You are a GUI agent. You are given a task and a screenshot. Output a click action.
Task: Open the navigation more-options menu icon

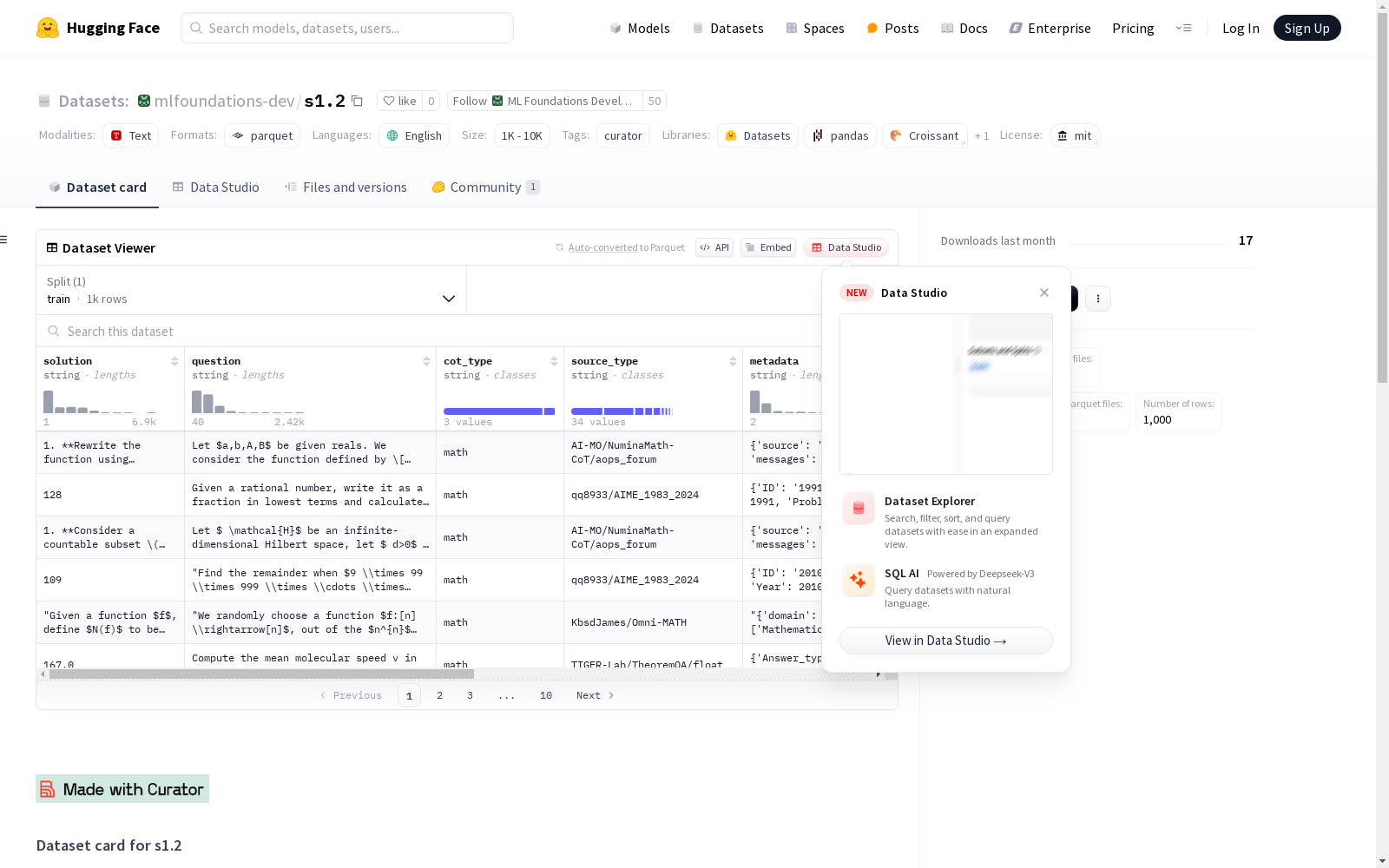tap(1183, 28)
